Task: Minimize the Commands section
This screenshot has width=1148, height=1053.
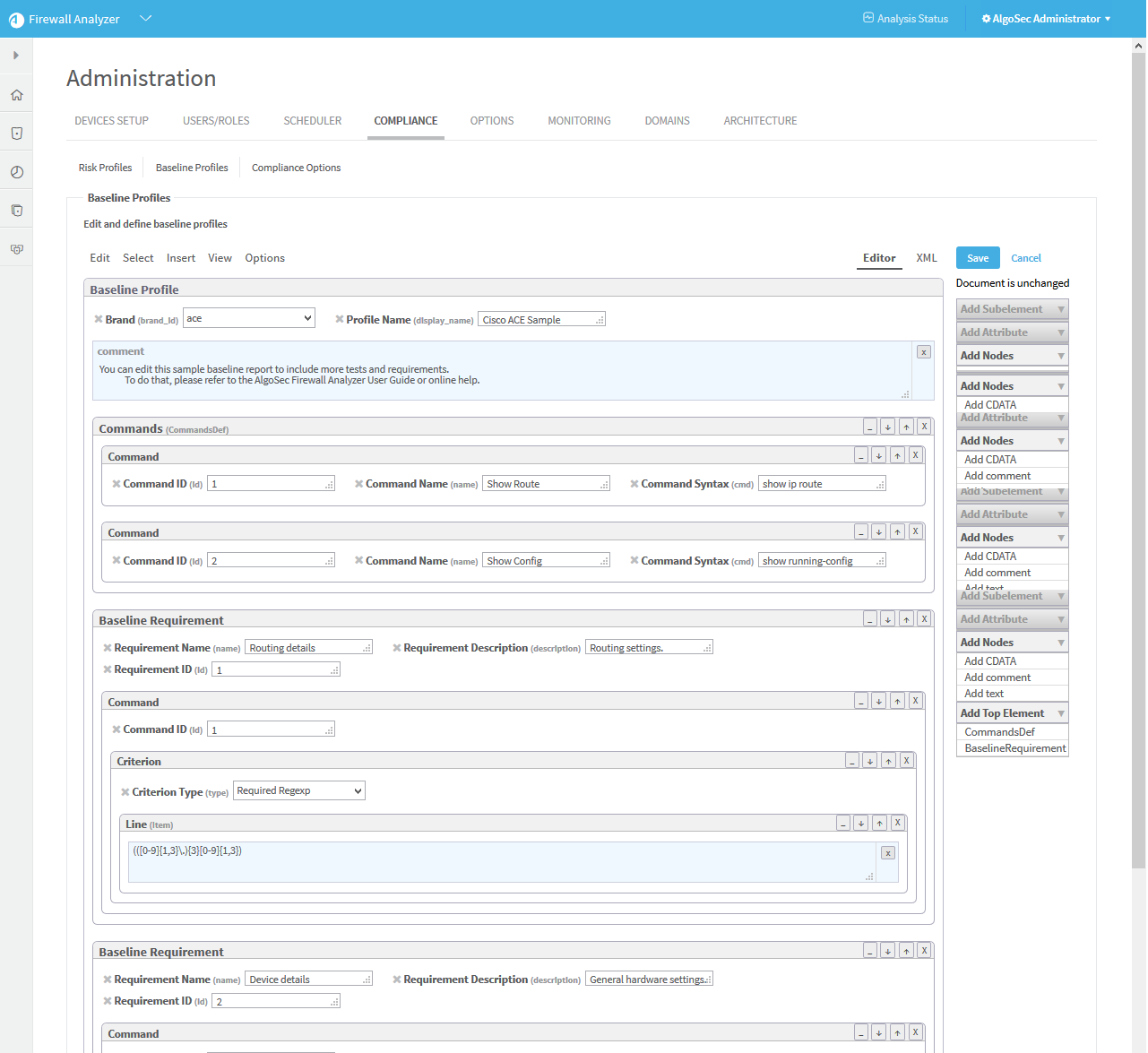Action: point(869,427)
